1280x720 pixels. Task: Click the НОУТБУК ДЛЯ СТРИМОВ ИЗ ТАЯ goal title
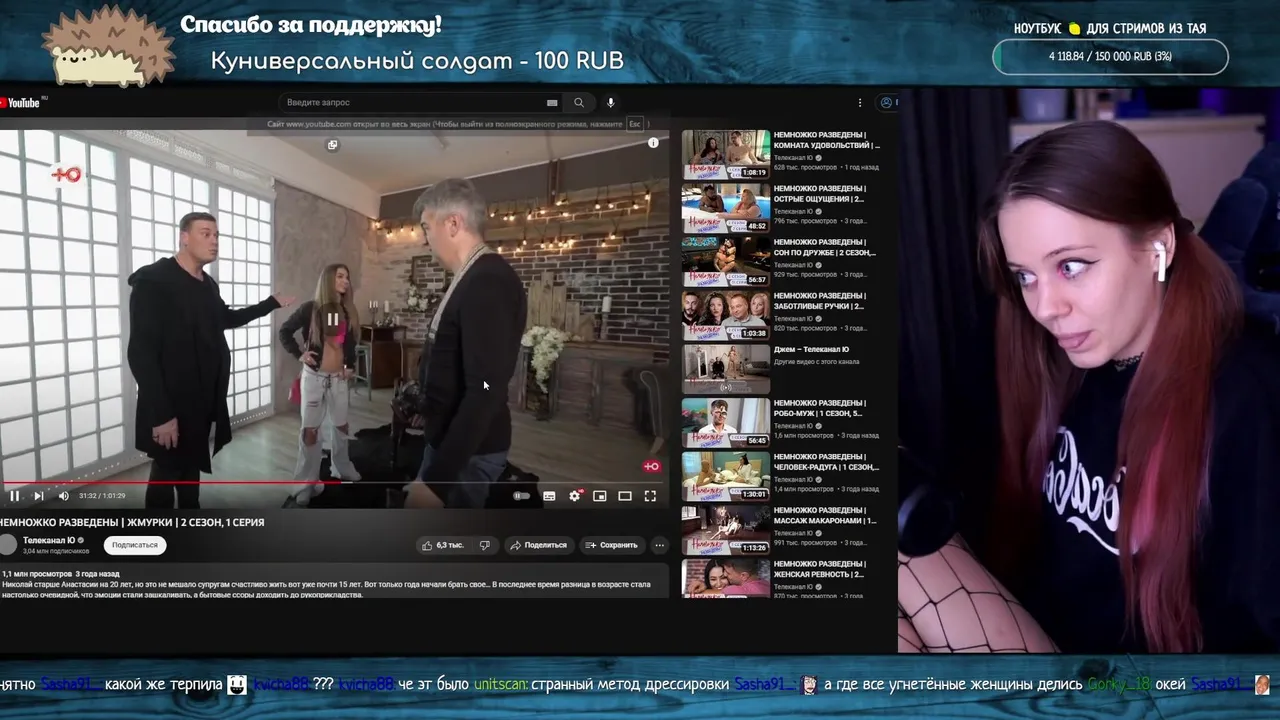point(1110,29)
